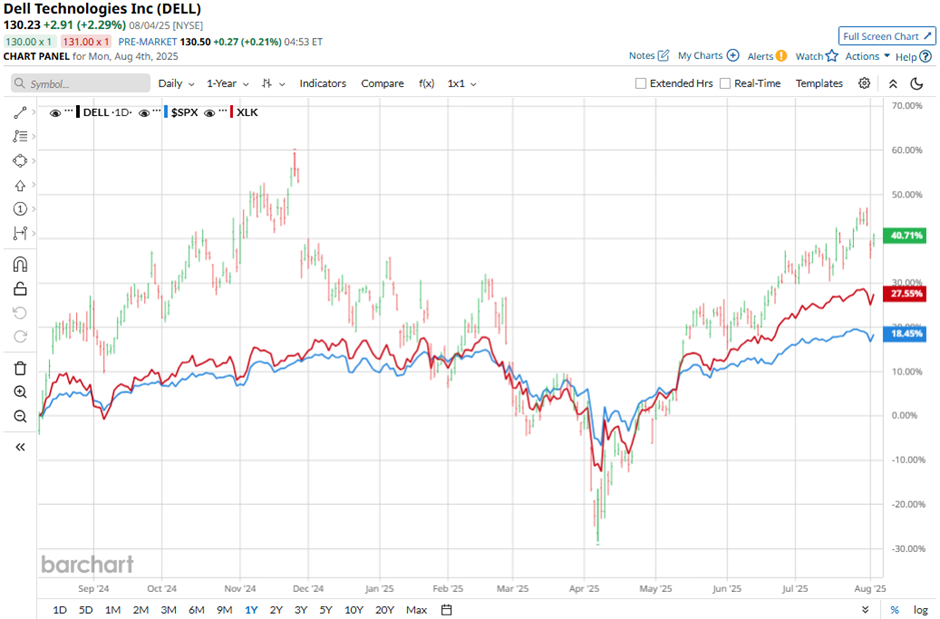This screenshot has height=619, width=940.
Task: Expand trend line tool options arrow
Action: pyautogui.click(x=34, y=113)
